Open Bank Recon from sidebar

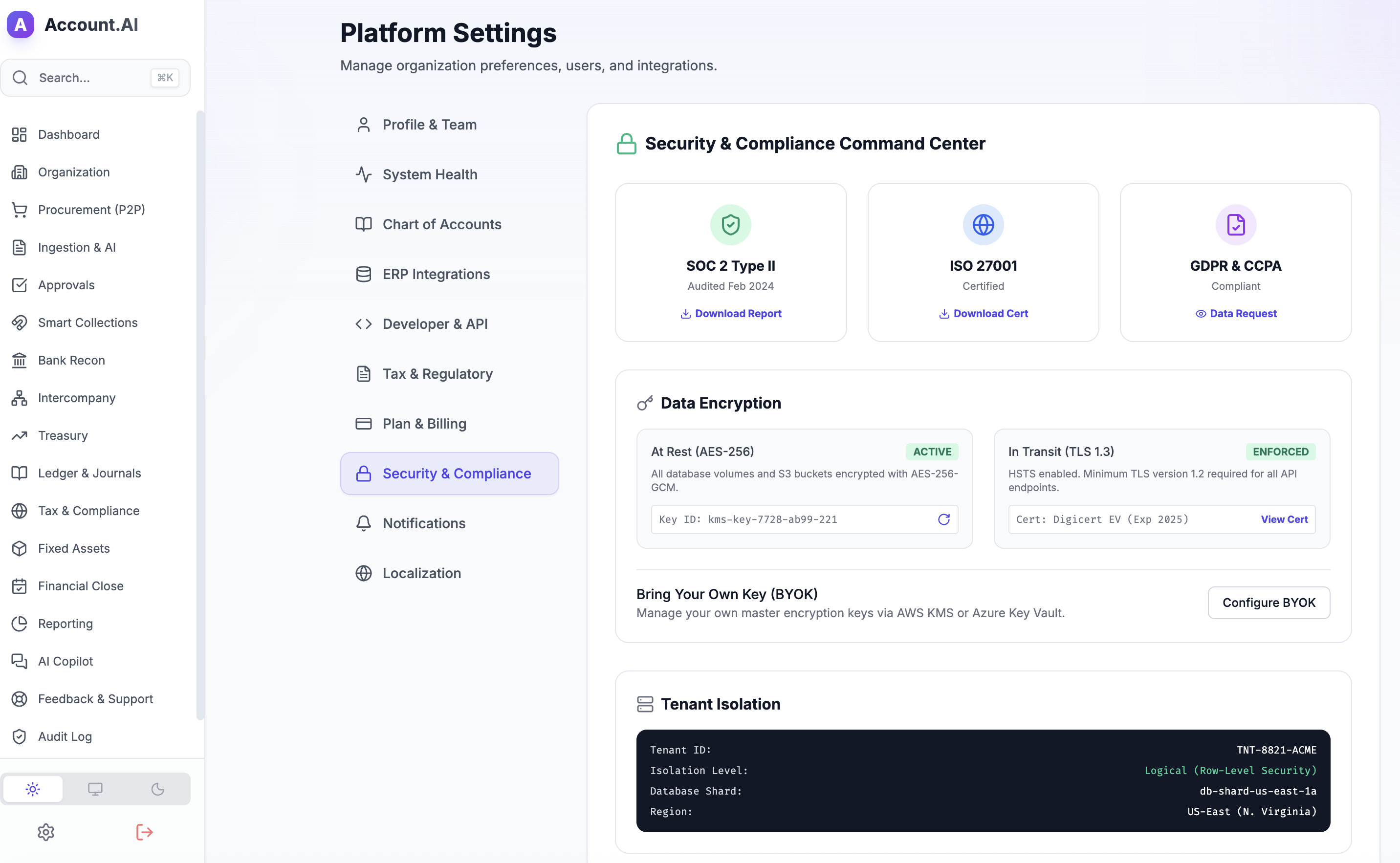coord(71,360)
